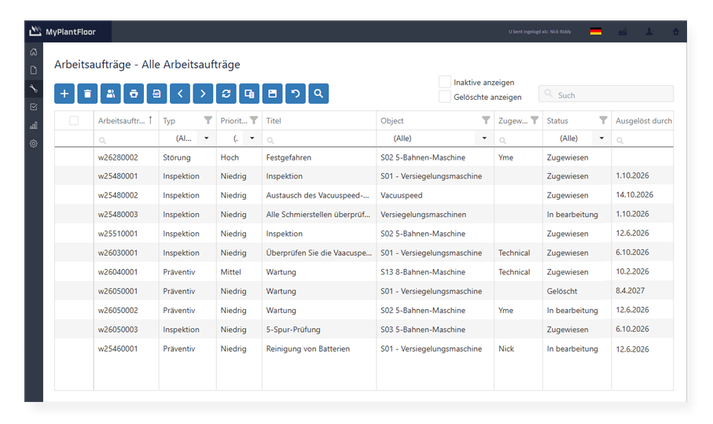Click the Ausgelöst durch filter input
This screenshot has width=713, height=424.
click(x=643, y=139)
